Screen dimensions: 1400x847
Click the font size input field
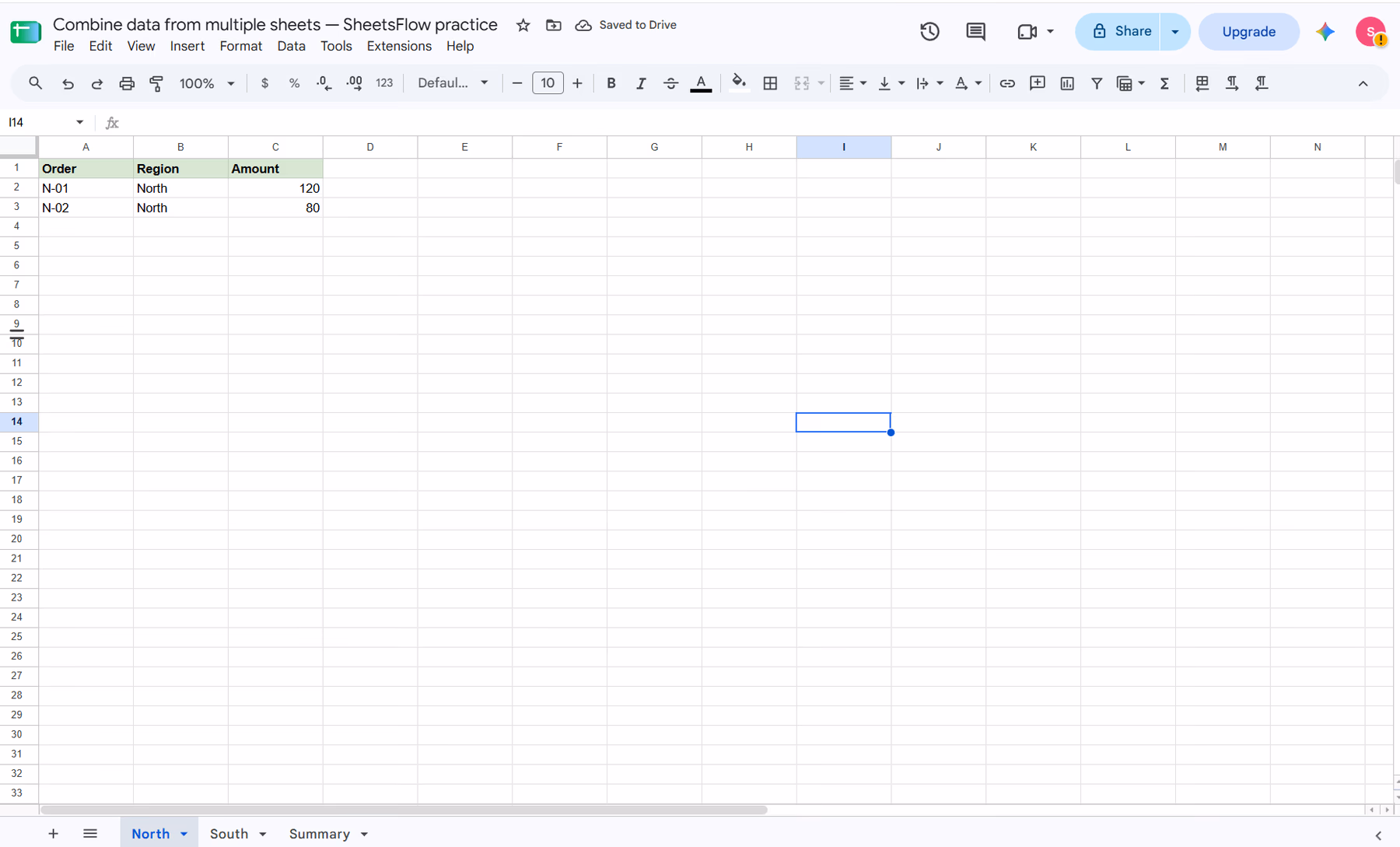coord(548,83)
